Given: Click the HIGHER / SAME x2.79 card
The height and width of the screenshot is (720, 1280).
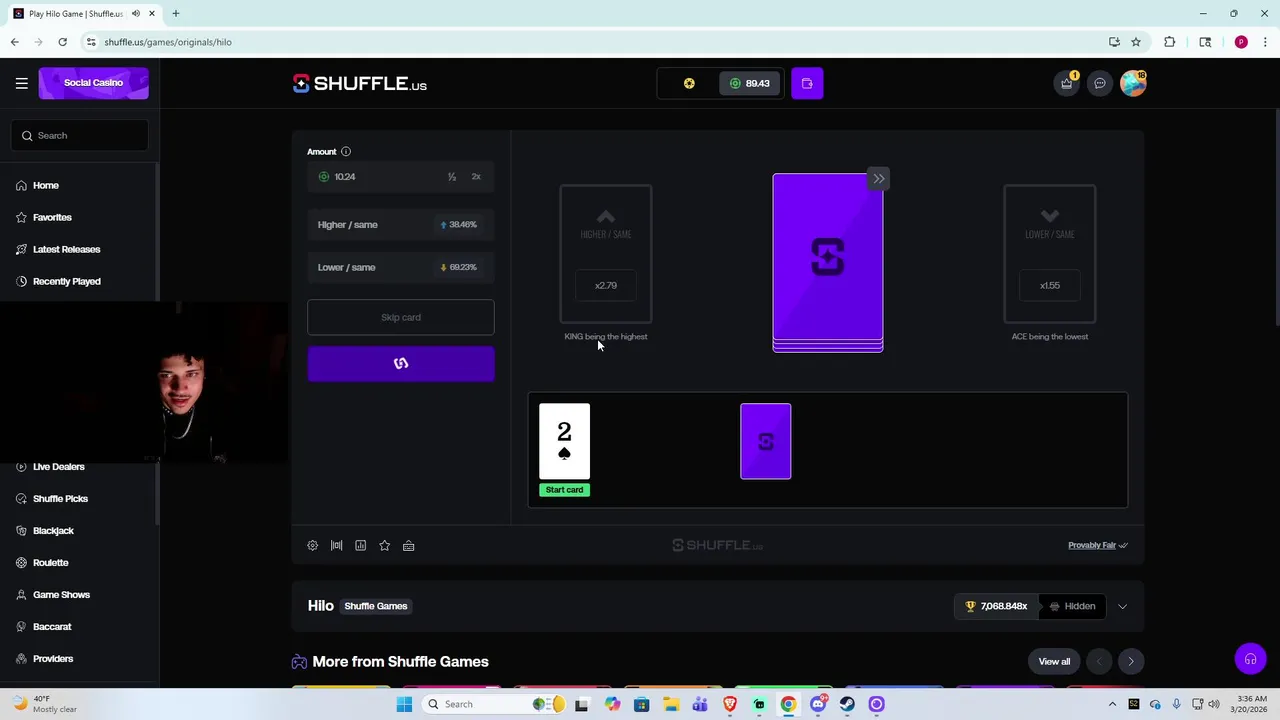Looking at the screenshot, I should 606,254.
